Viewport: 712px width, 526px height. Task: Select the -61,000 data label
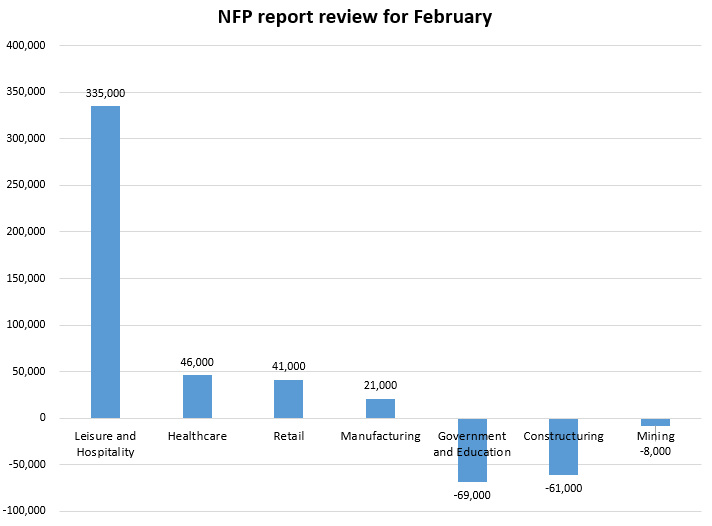[x=563, y=488]
